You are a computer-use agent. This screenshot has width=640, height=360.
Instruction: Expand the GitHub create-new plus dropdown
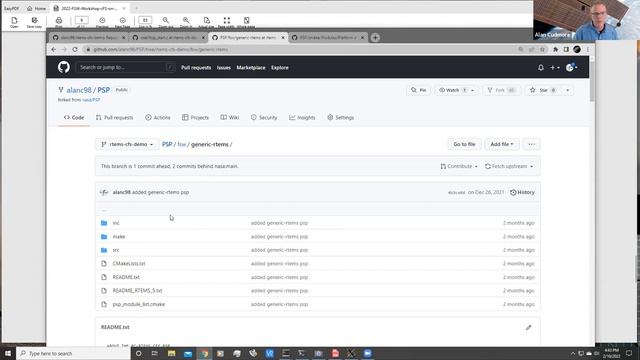554,68
